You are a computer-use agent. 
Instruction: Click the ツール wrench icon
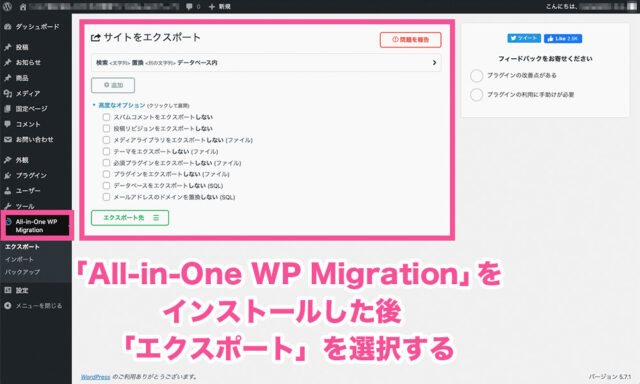(7, 206)
